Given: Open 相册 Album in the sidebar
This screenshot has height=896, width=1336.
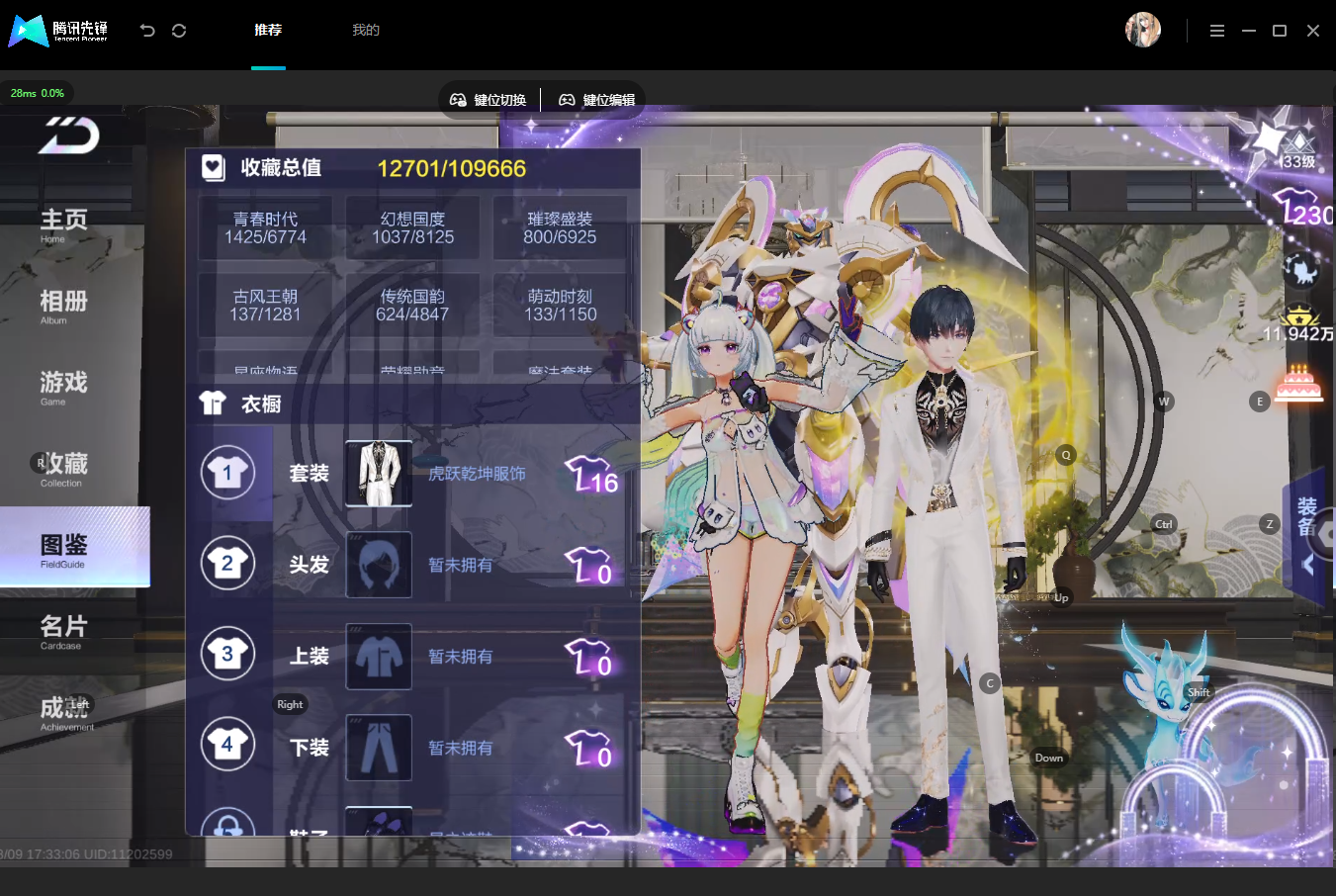Looking at the screenshot, I should [63, 307].
